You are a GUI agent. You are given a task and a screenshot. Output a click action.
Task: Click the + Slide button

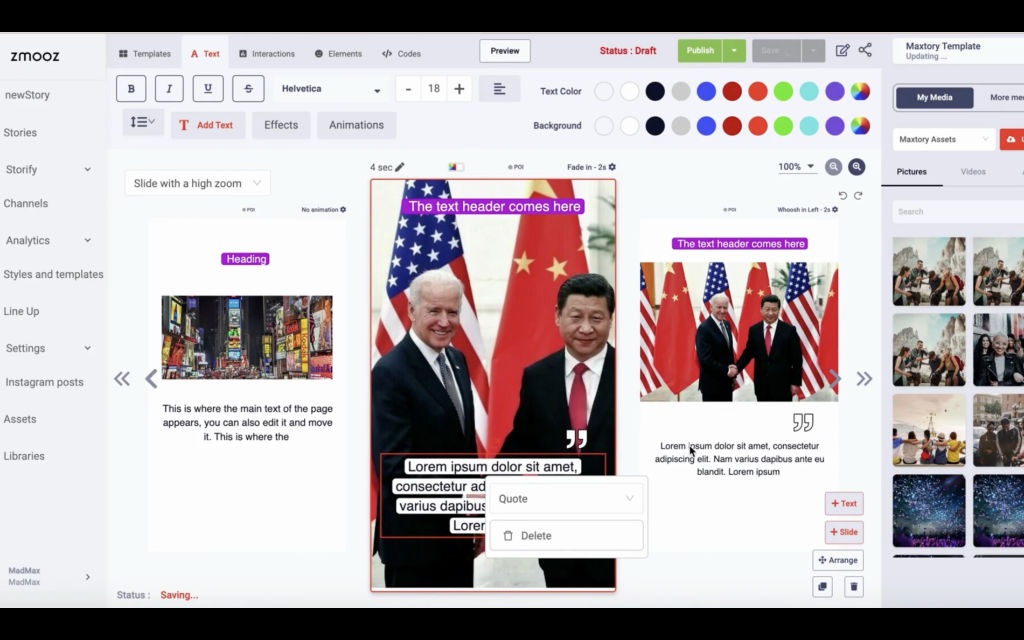point(844,532)
